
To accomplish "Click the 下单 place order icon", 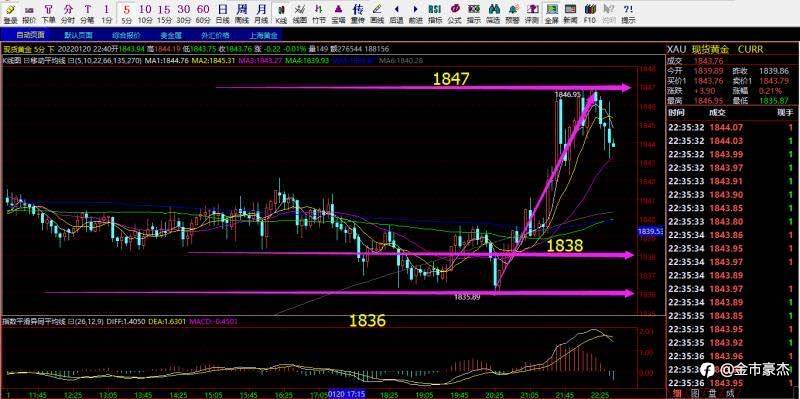I will (x=48, y=13).
